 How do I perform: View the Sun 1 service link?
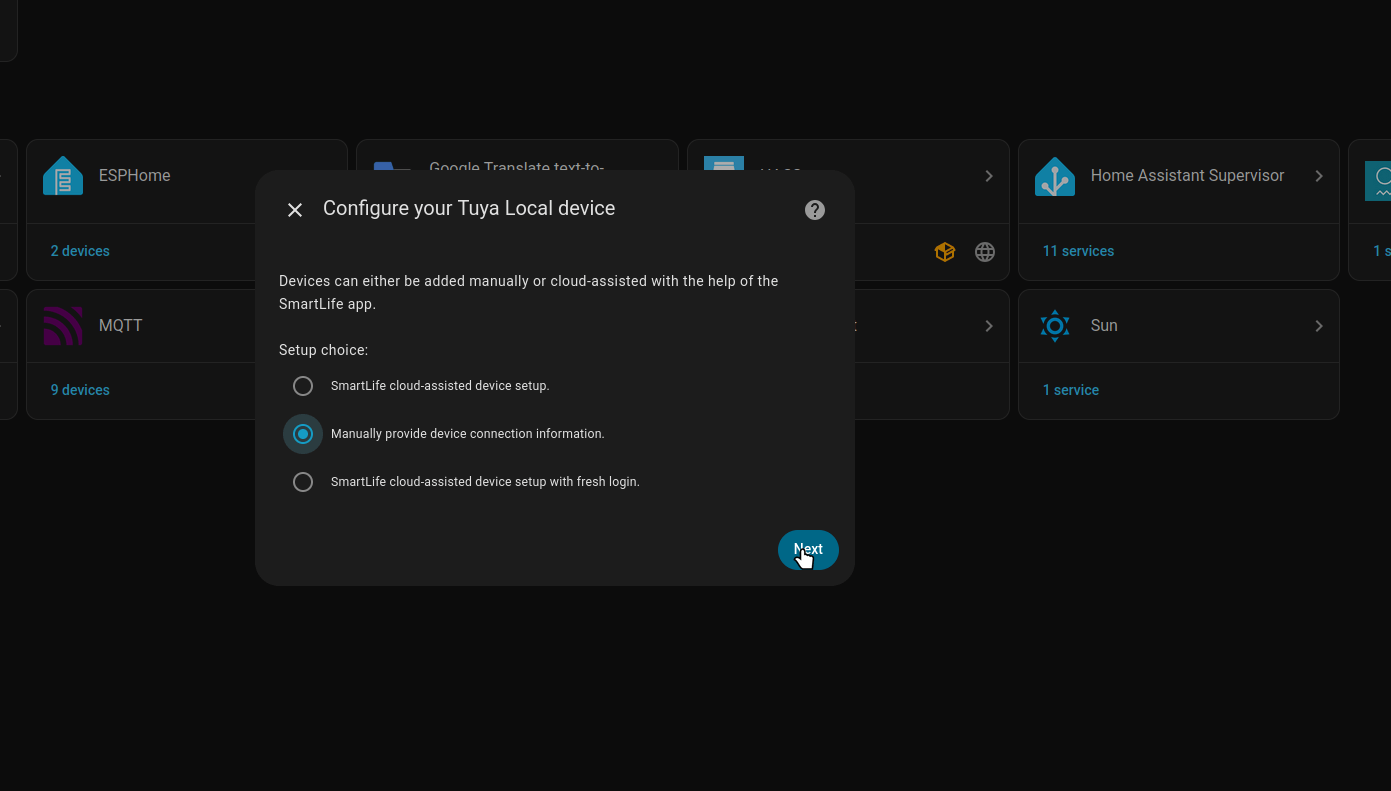click(x=1071, y=390)
